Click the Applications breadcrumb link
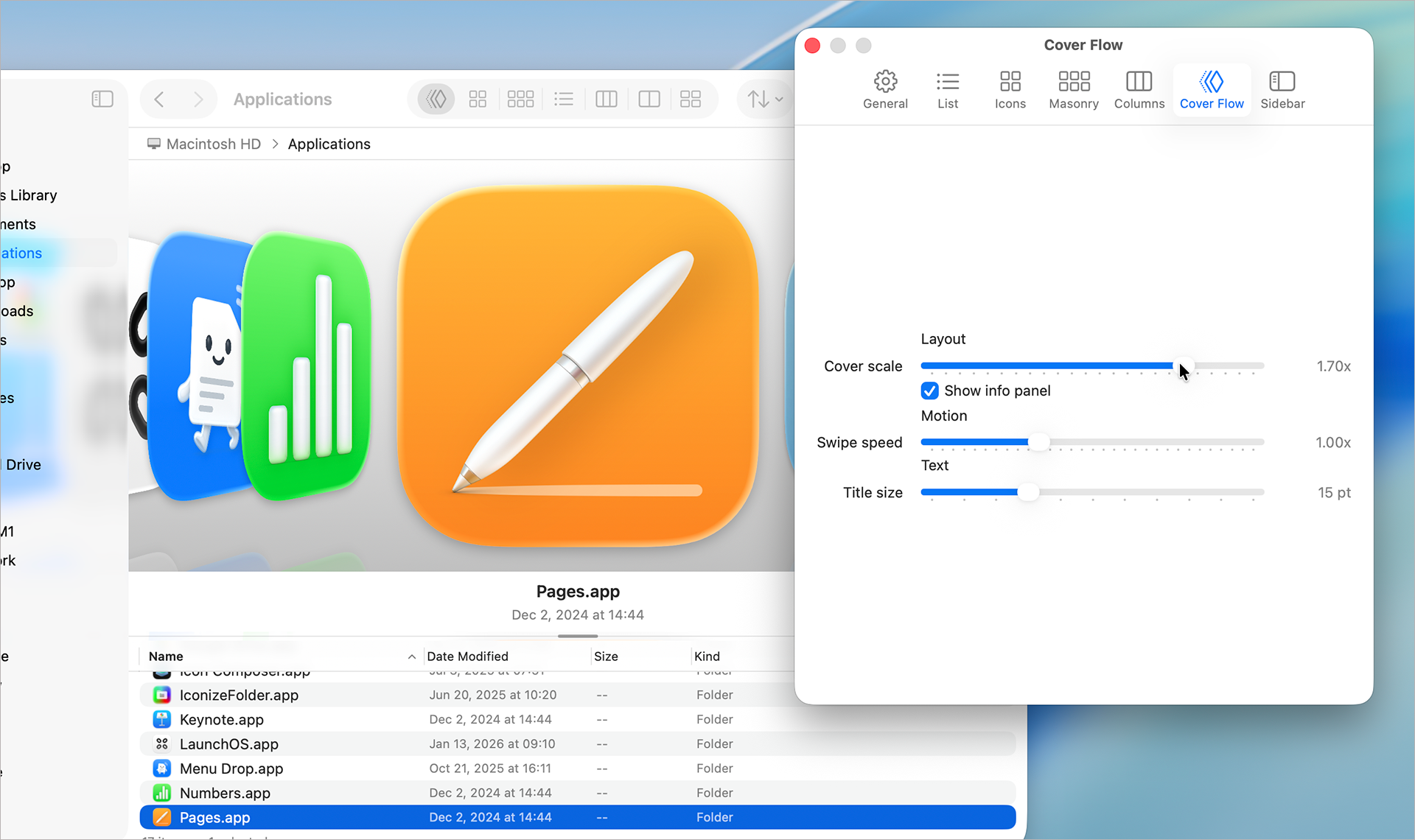This screenshot has width=1415, height=840. (x=329, y=144)
